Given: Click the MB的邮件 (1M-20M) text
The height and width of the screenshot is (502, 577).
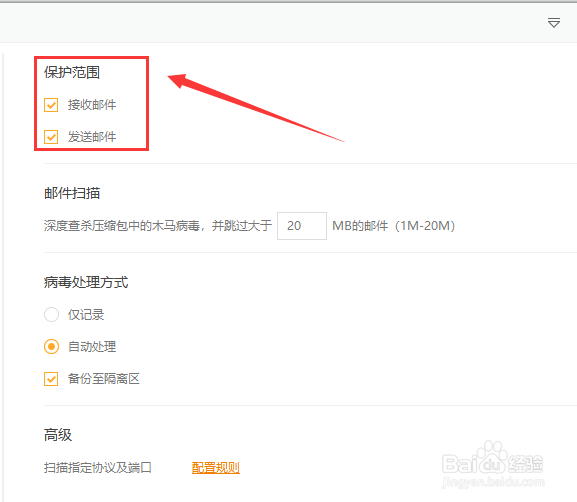Looking at the screenshot, I should [x=393, y=226].
